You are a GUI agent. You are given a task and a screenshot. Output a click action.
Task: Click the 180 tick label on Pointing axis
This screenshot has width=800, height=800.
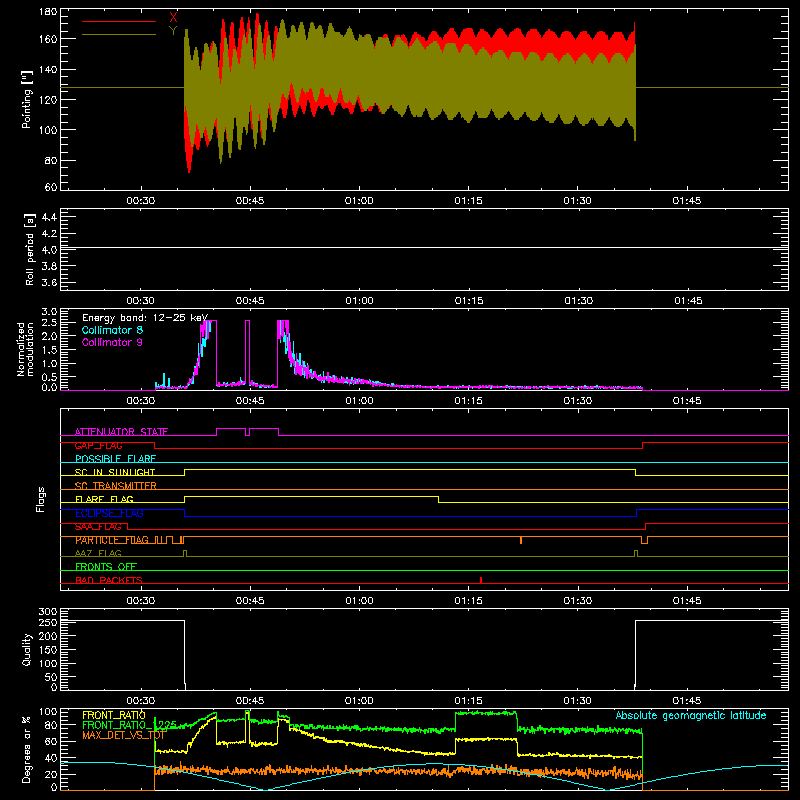(x=48, y=12)
